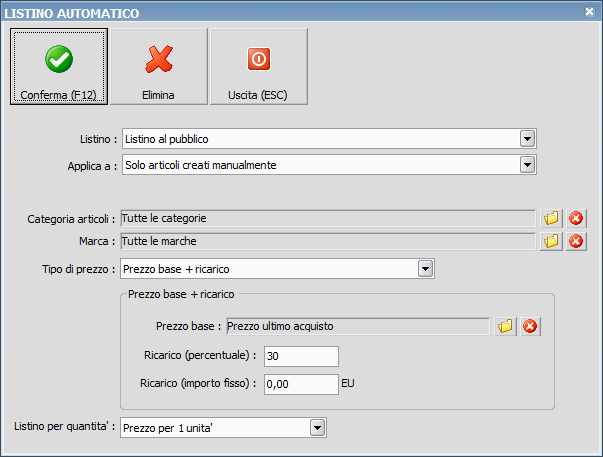
Task: Clear Prezzo base with red icon
Action: click(530, 327)
